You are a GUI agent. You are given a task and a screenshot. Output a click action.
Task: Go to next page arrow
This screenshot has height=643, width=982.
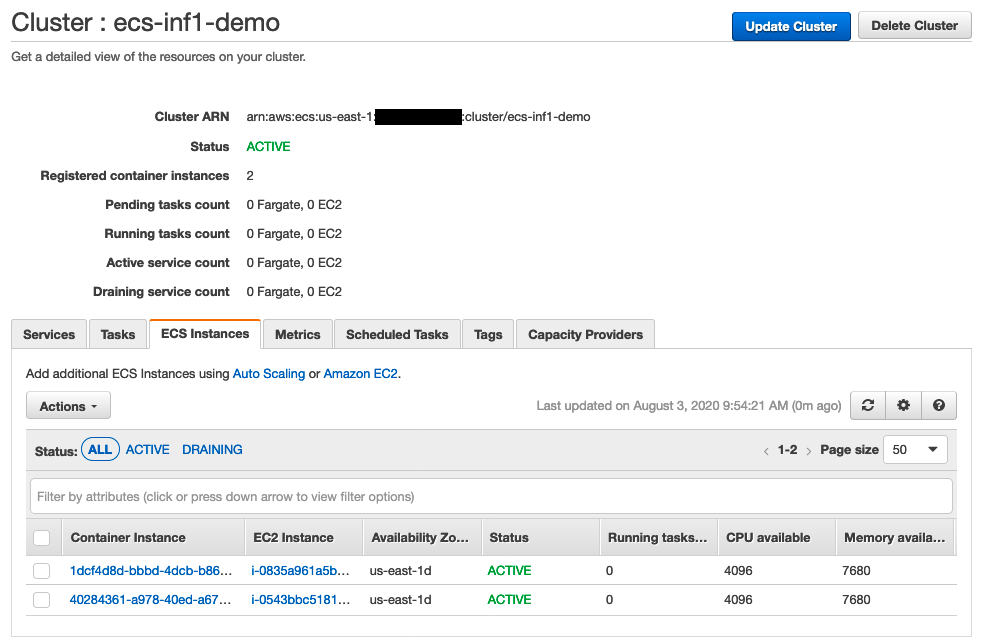coord(809,451)
